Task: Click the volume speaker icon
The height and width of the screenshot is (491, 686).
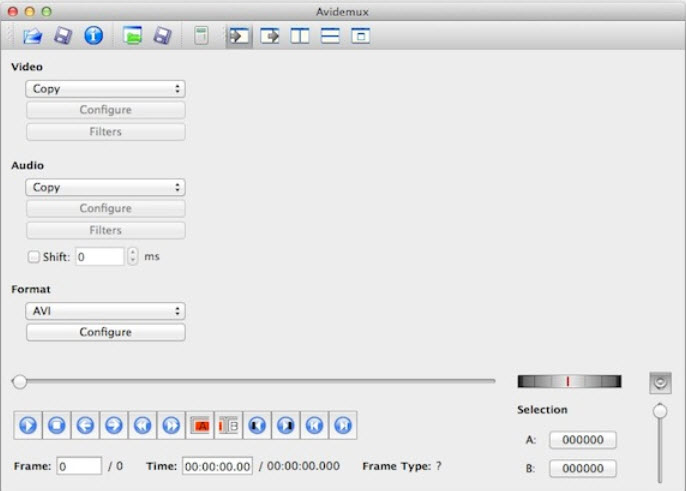Action: click(660, 383)
